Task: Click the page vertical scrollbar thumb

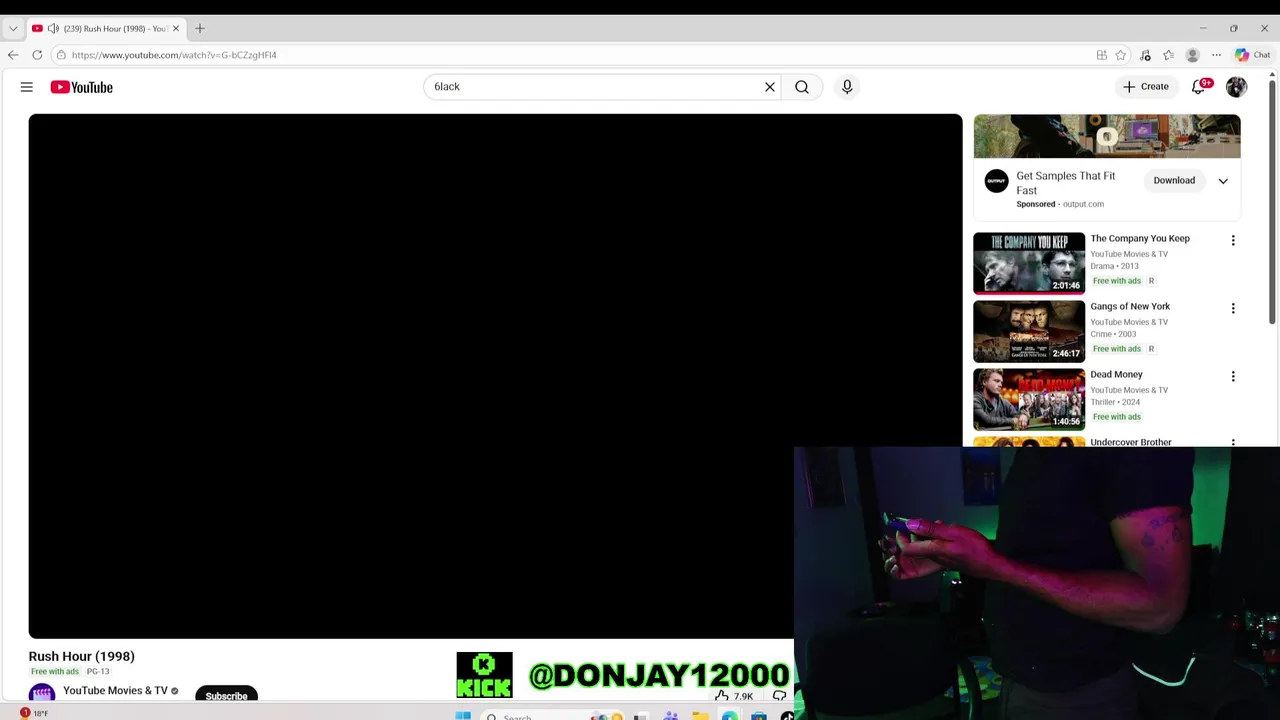Action: [1272, 202]
